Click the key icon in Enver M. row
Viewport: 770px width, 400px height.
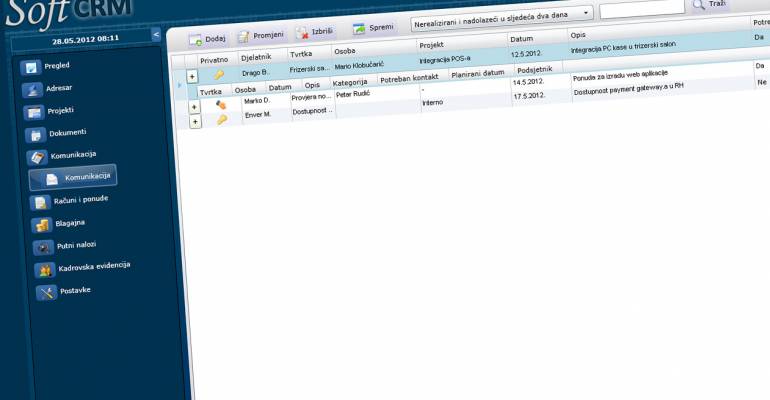pyautogui.click(x=222, y=119)
